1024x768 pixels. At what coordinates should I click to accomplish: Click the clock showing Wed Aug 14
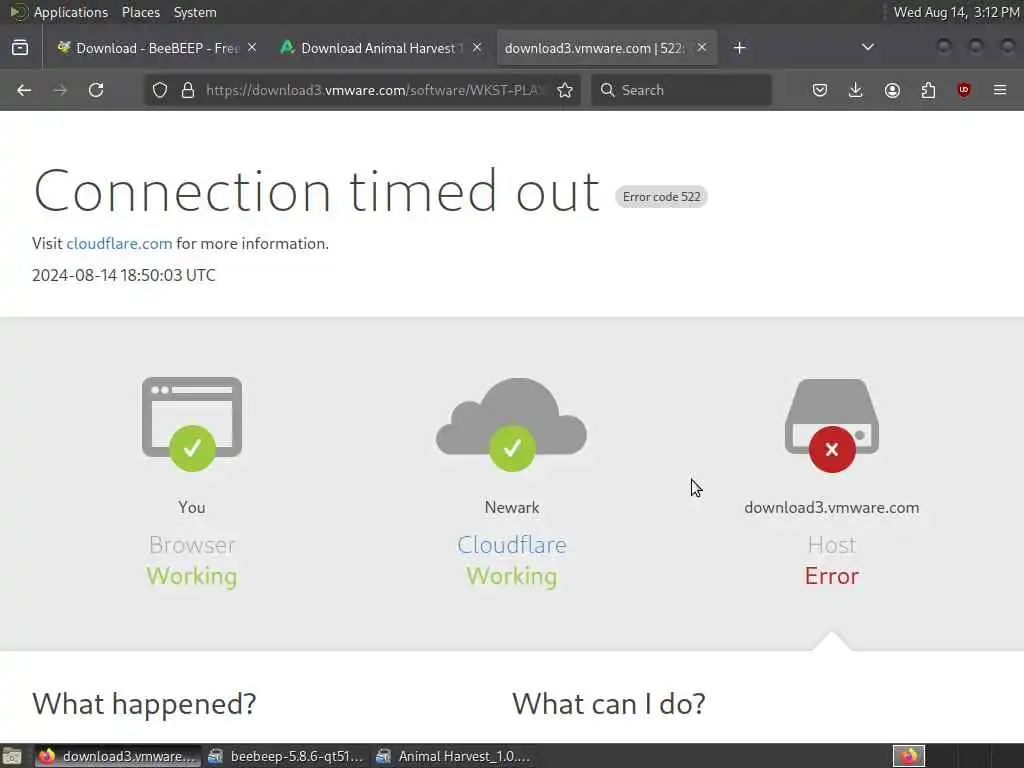point(955,12)
